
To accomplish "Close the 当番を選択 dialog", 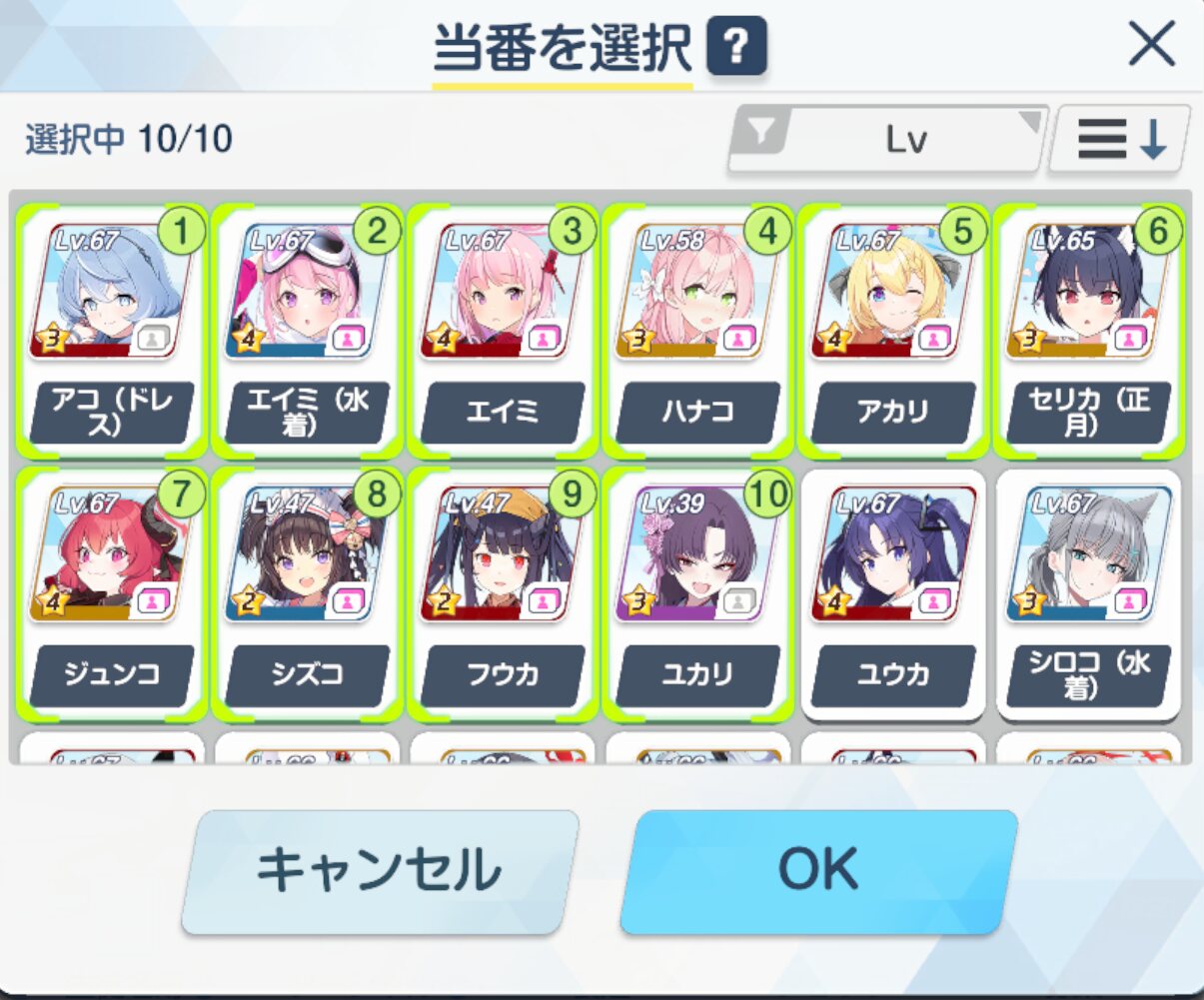I will [x=1151, y=45].
